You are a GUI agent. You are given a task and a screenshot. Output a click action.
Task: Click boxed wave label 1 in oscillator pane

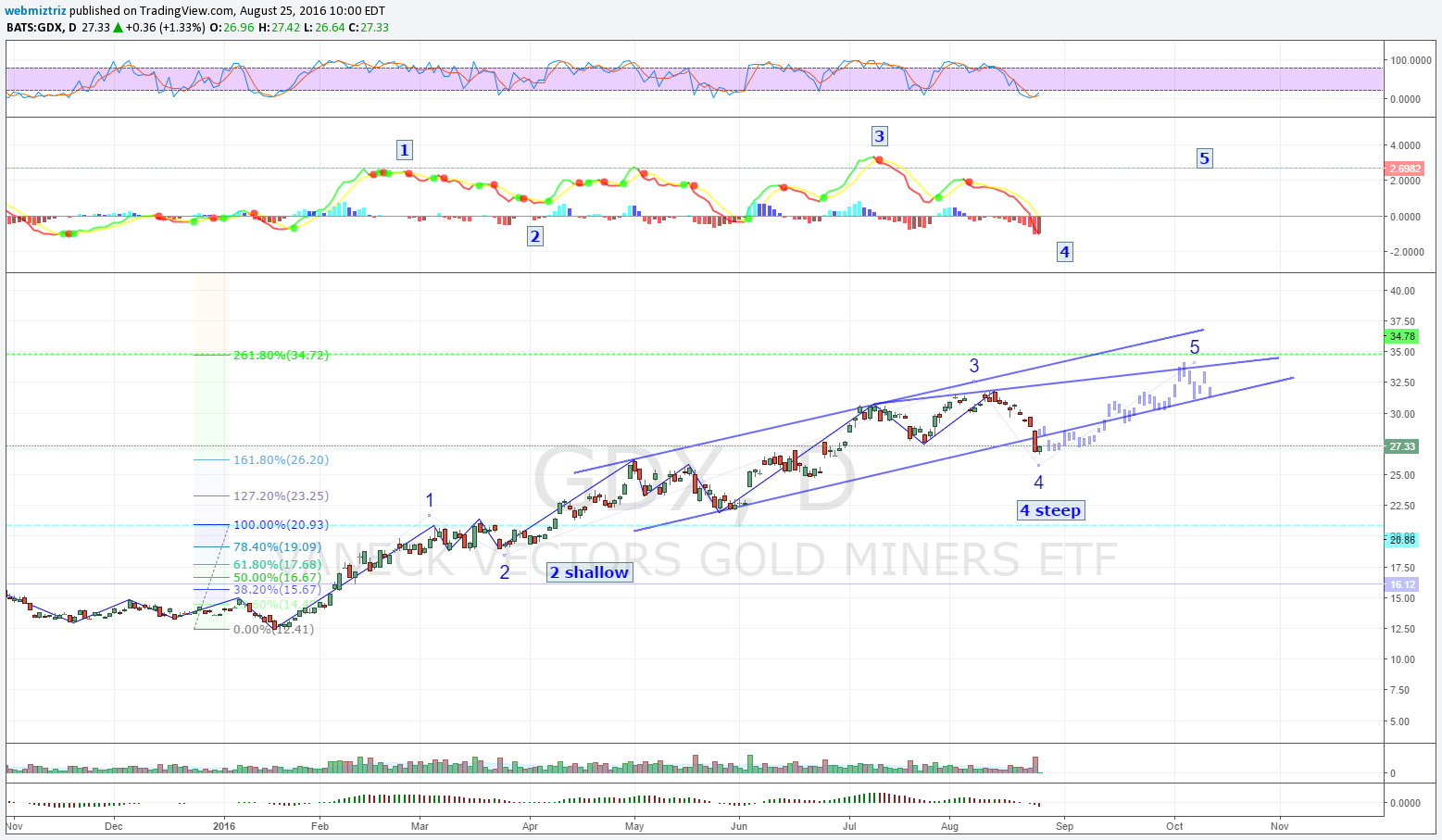click(404, 150)
